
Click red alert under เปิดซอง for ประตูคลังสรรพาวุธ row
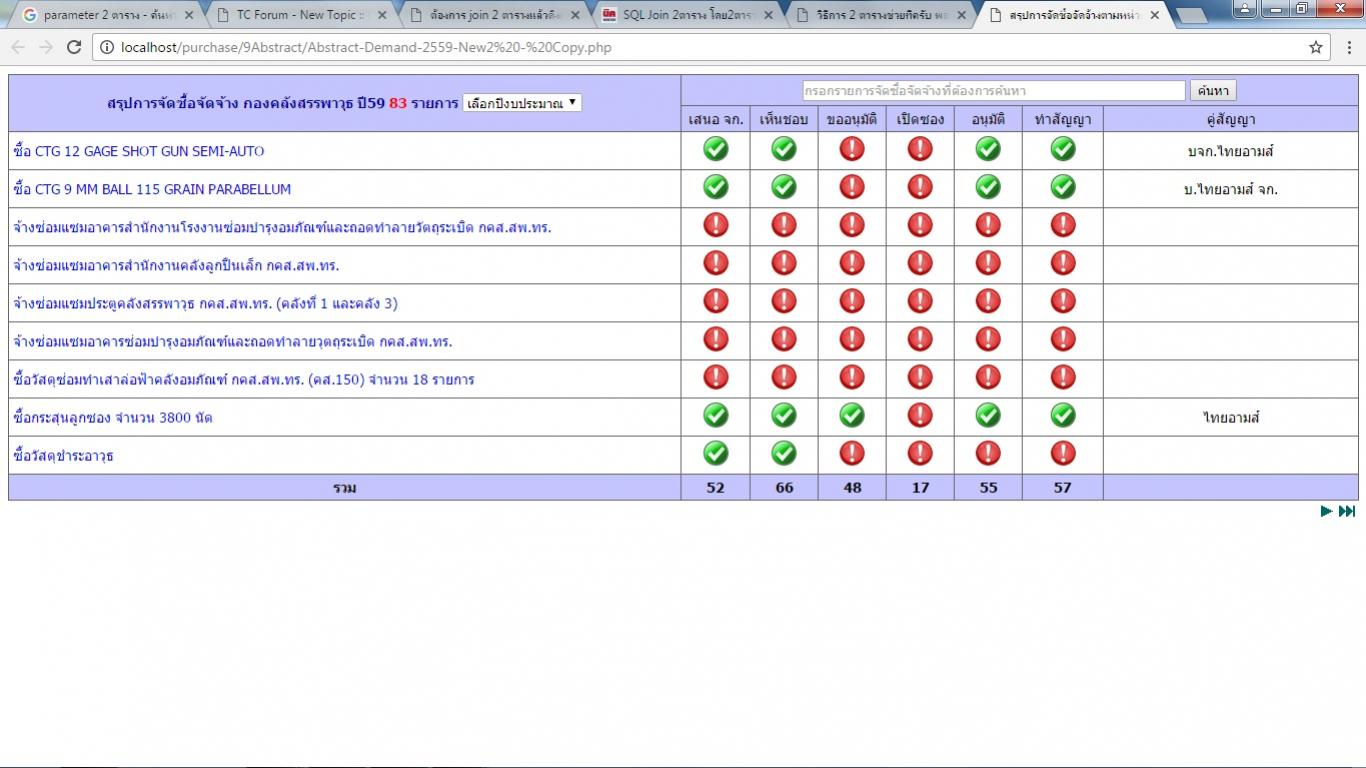click(920, 301)
